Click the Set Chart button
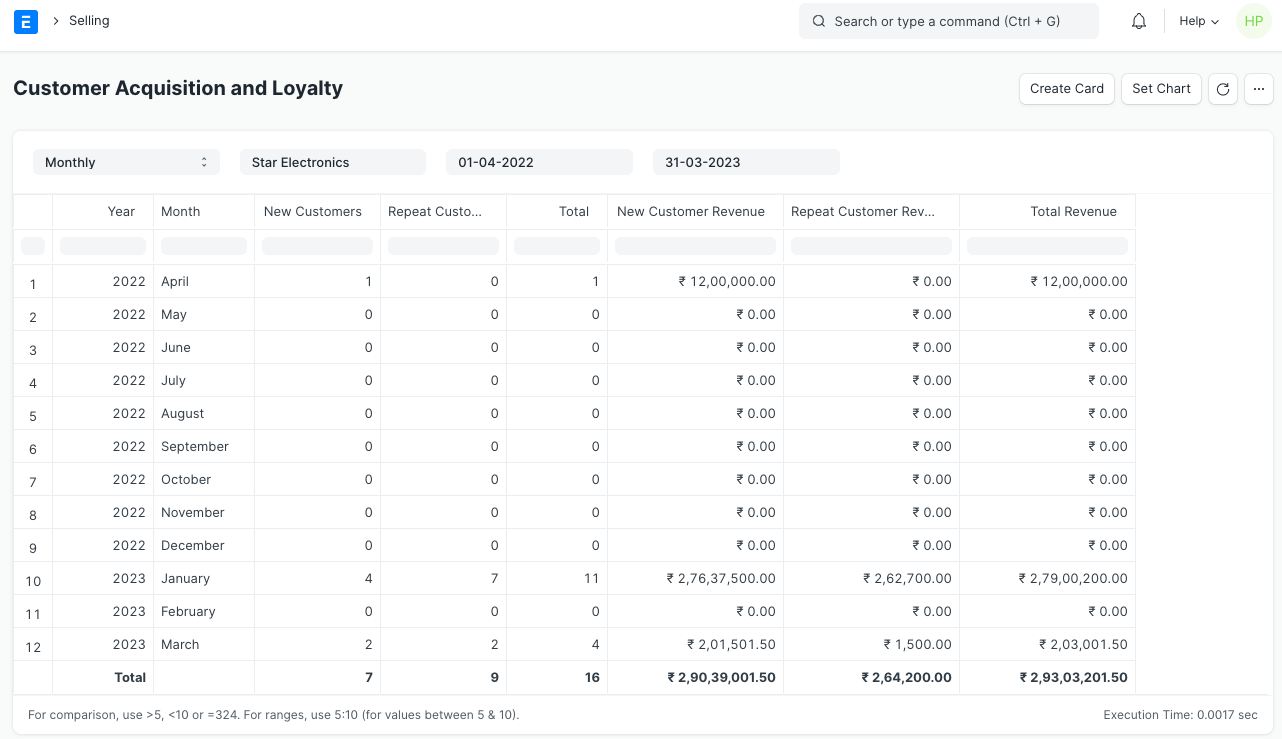 [1160, 89]
